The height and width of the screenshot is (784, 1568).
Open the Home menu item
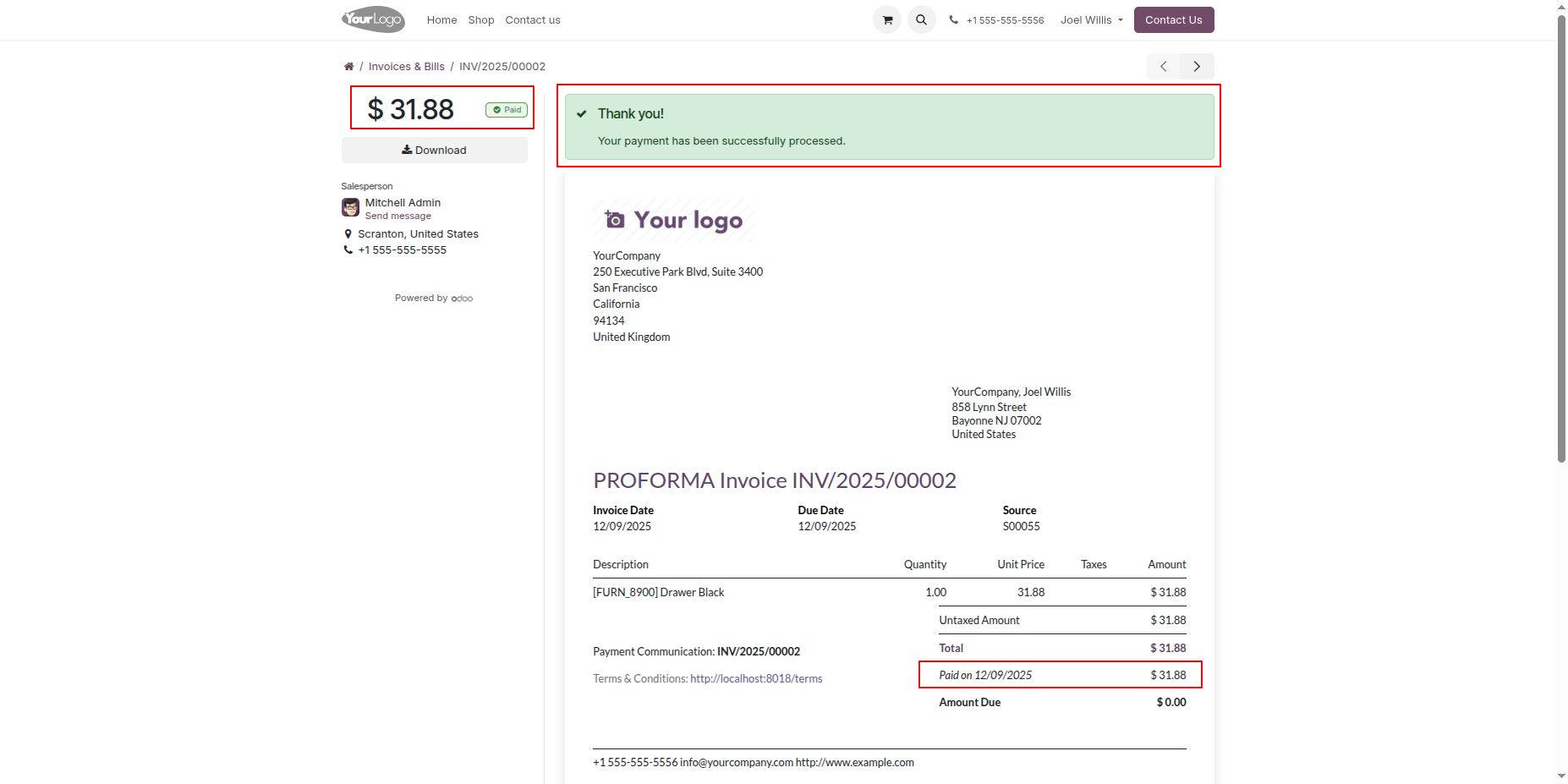click(441, 20)
